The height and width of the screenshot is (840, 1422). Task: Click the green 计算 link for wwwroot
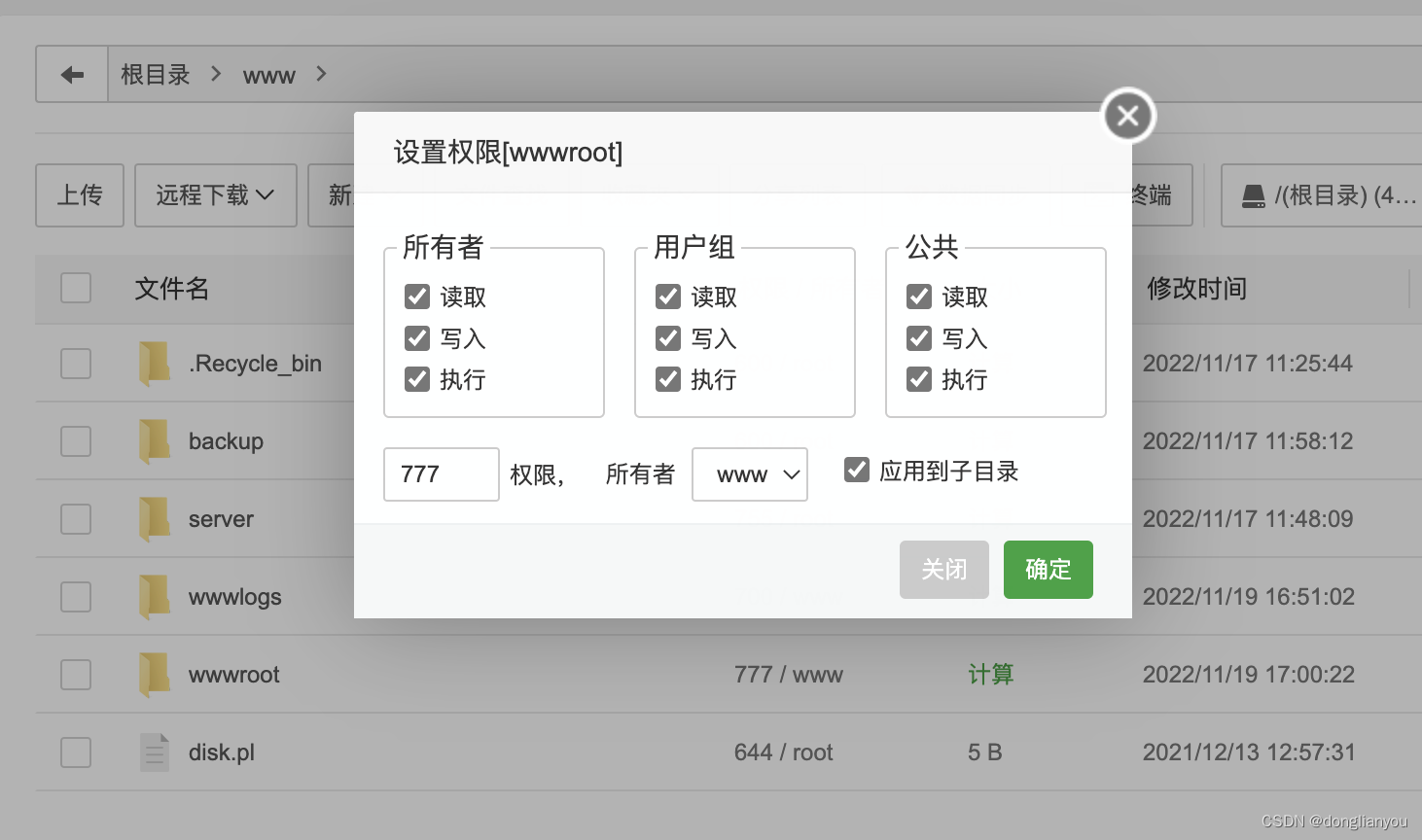[991, 675]
